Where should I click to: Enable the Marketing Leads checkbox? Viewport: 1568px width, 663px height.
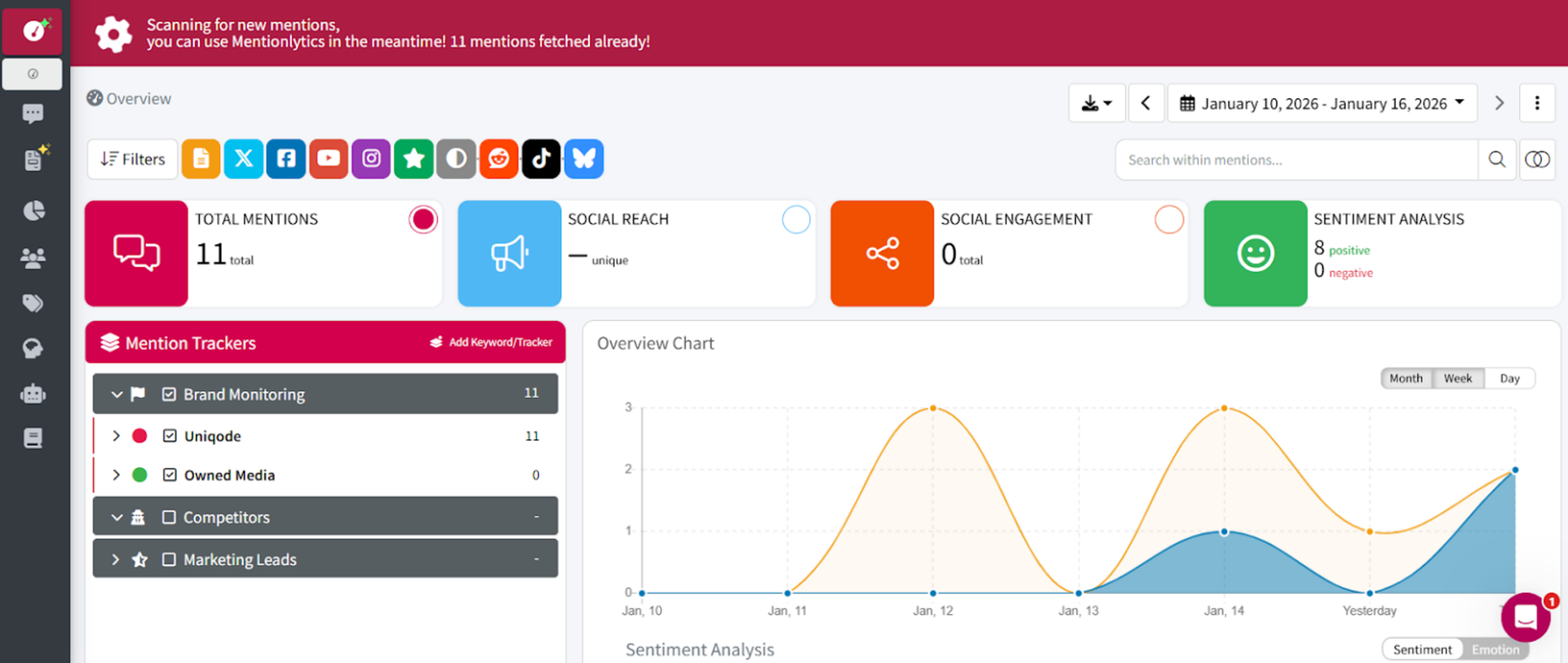(169, 559)
